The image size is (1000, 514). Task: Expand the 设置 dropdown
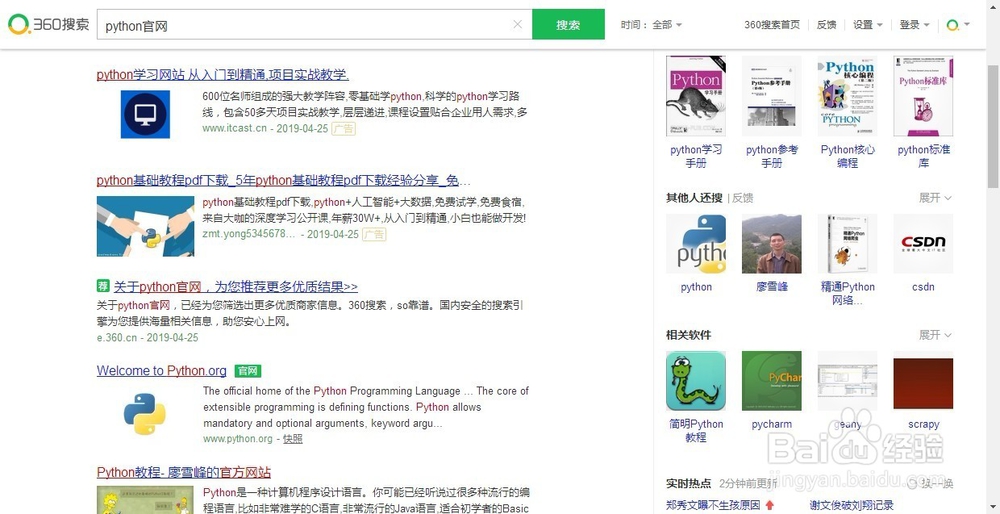[x=867, y=25]
